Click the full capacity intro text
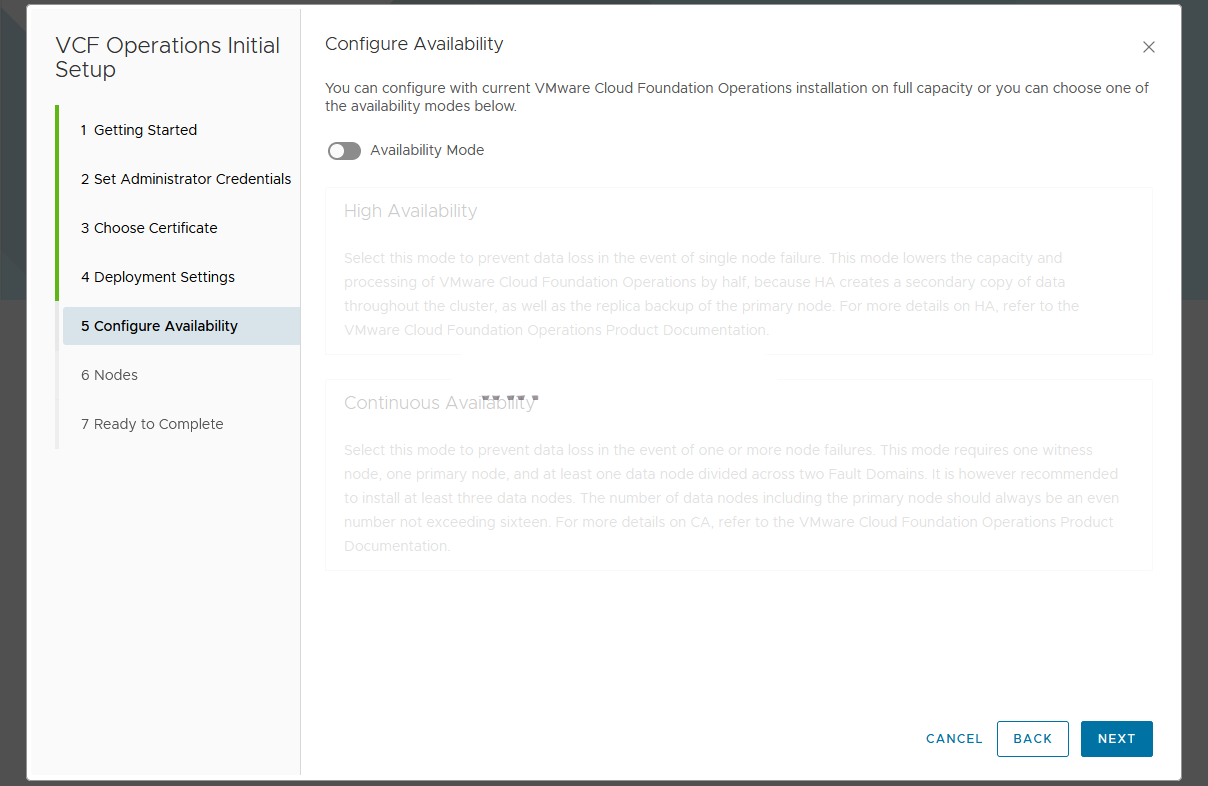The height and width of the screenshot is (786, 1208). [x=737, y=96]
